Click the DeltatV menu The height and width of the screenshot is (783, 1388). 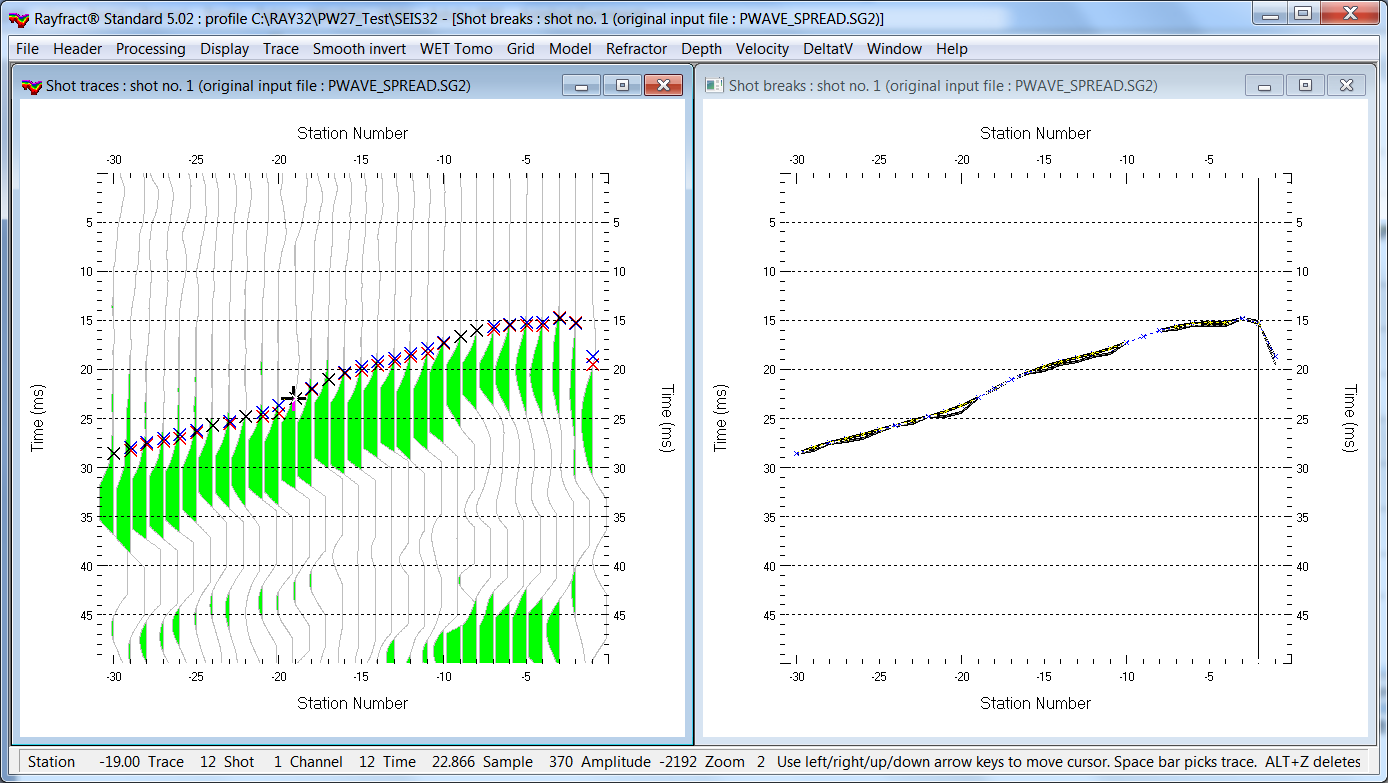[827, 49]
